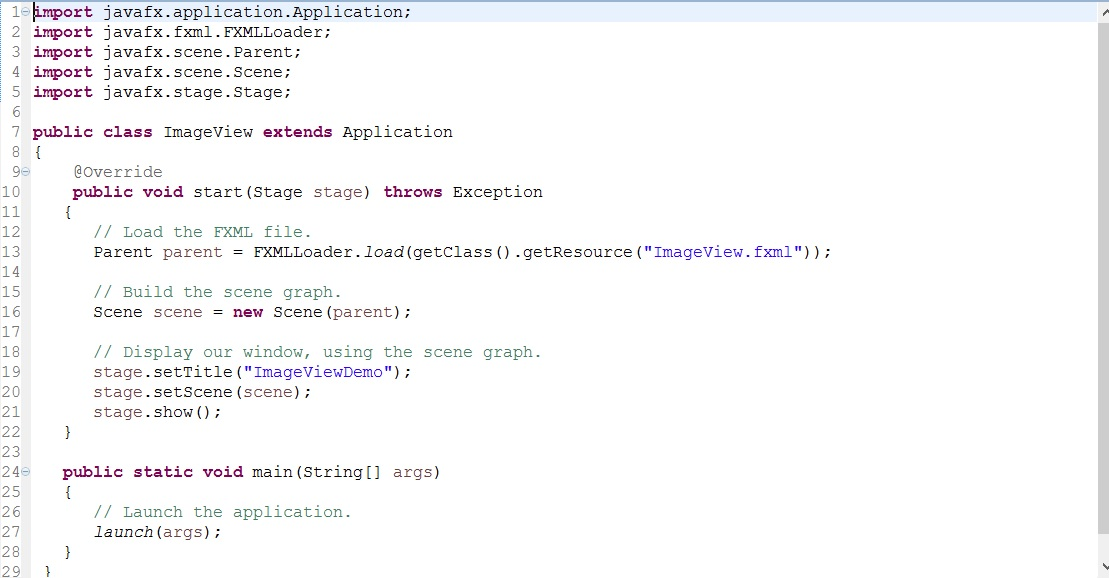This screenshot has height=578, width=1109.
Task: Click the scrollbar down arrow
Action: tap(1103, 567)
